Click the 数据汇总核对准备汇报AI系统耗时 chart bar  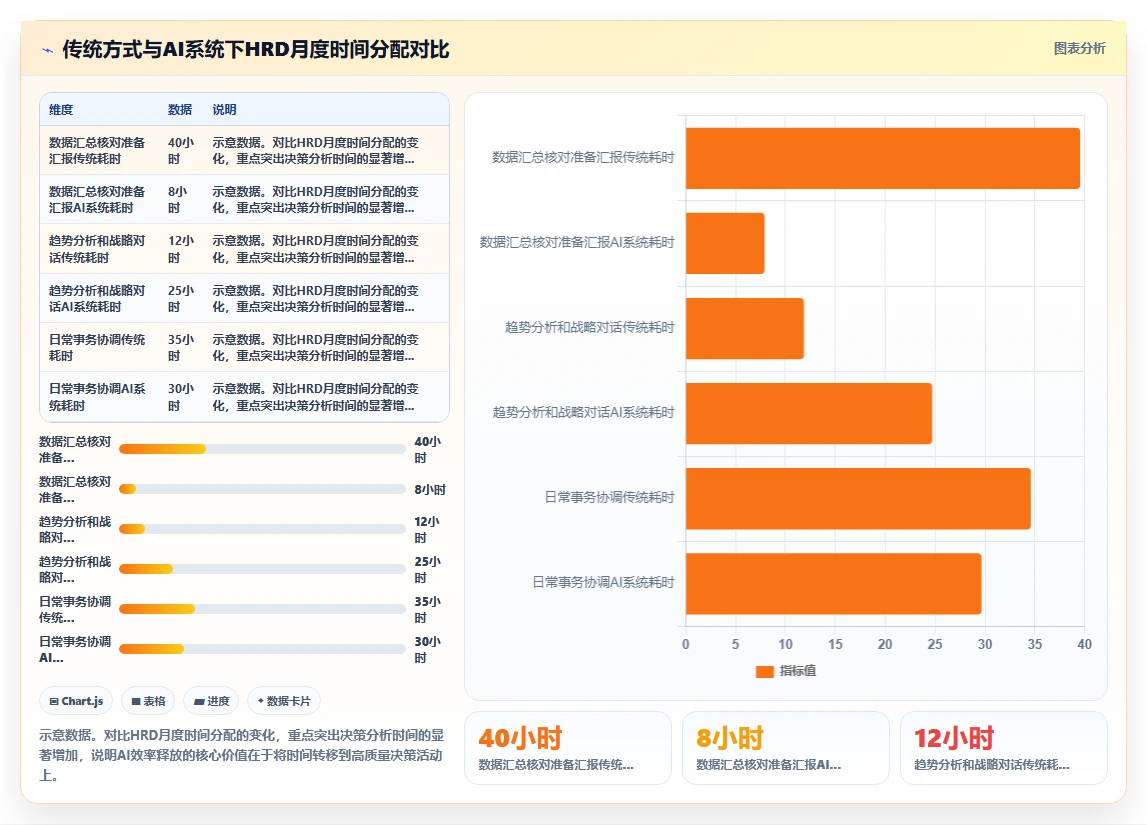725,244
